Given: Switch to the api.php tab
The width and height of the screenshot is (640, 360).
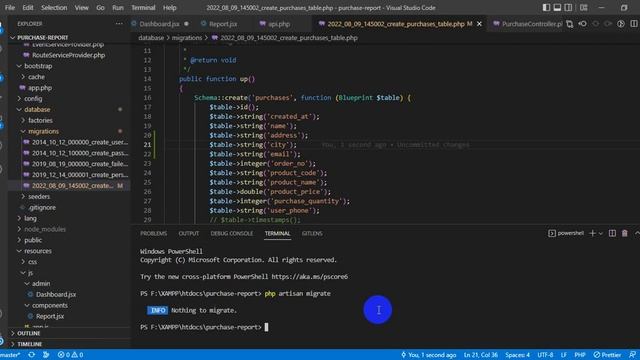Looking at the screenshot, I should click(x=279, y=24).
